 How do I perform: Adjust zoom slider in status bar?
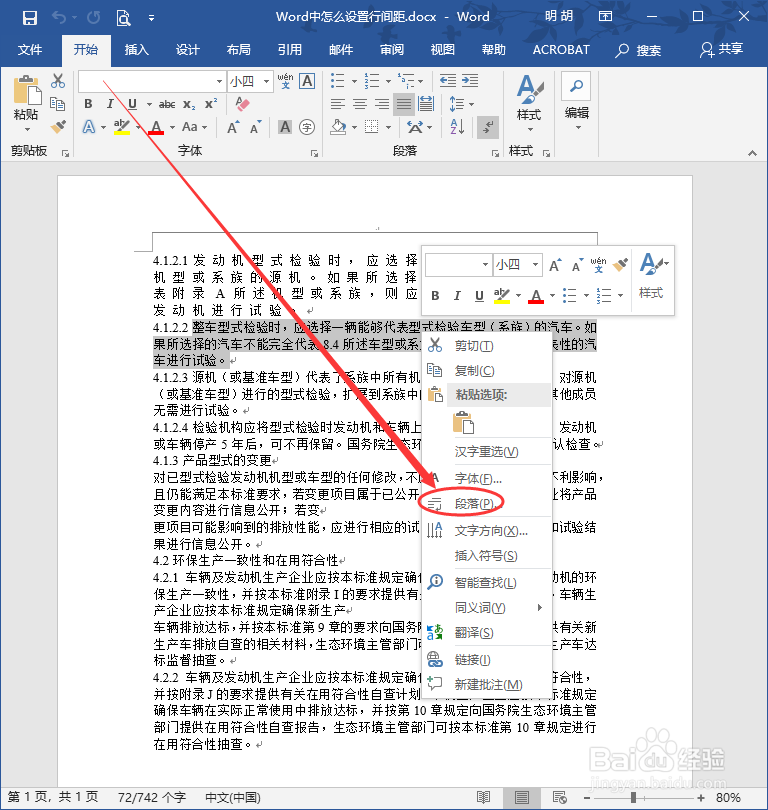click(x=633, y=798)
